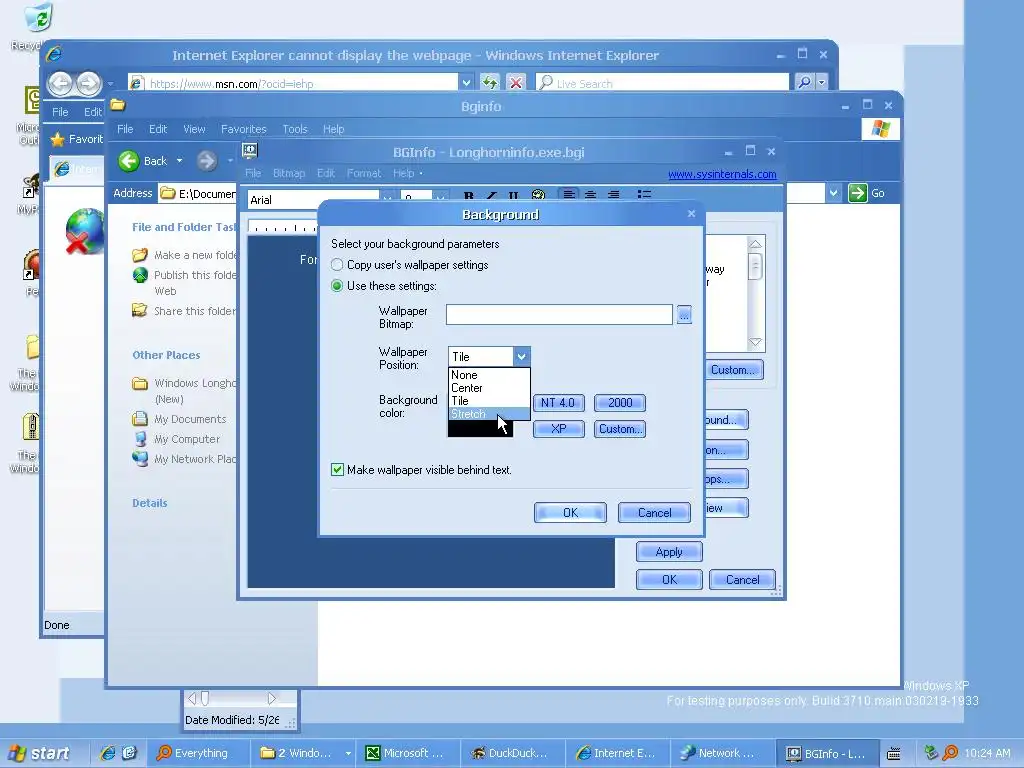Open Wallpaper Position combo box arrow
This screenshot has height=768, width=1024.
point(521,357)
